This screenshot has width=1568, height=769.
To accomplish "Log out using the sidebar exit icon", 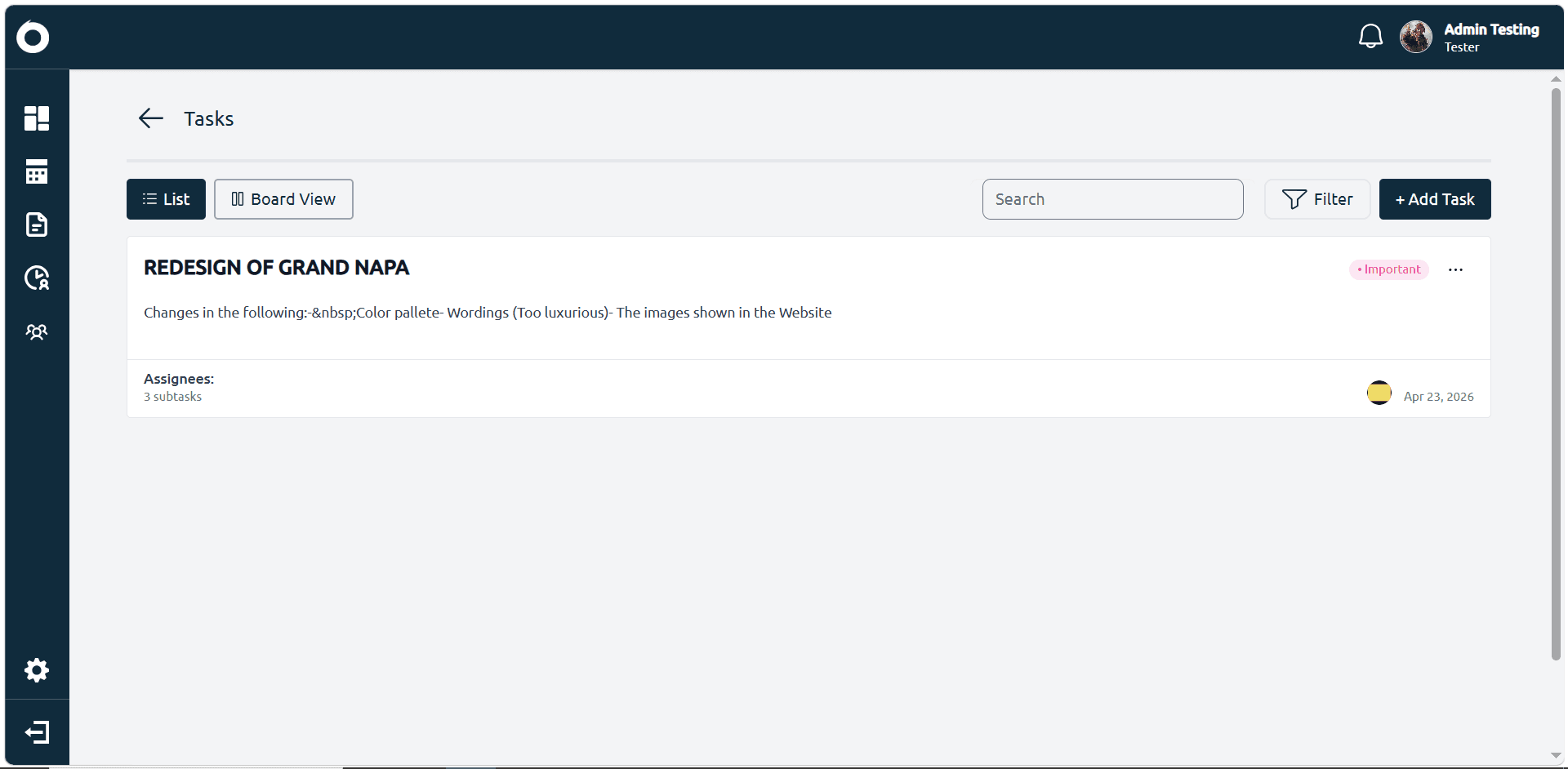I will [37, 732].
